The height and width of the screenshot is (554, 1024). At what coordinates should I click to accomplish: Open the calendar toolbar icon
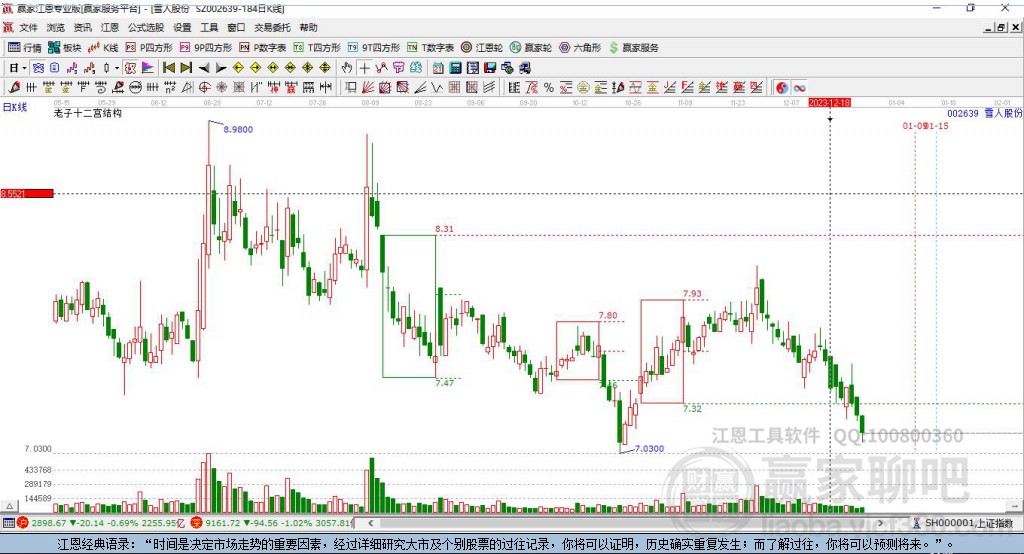tap(438, 68)
